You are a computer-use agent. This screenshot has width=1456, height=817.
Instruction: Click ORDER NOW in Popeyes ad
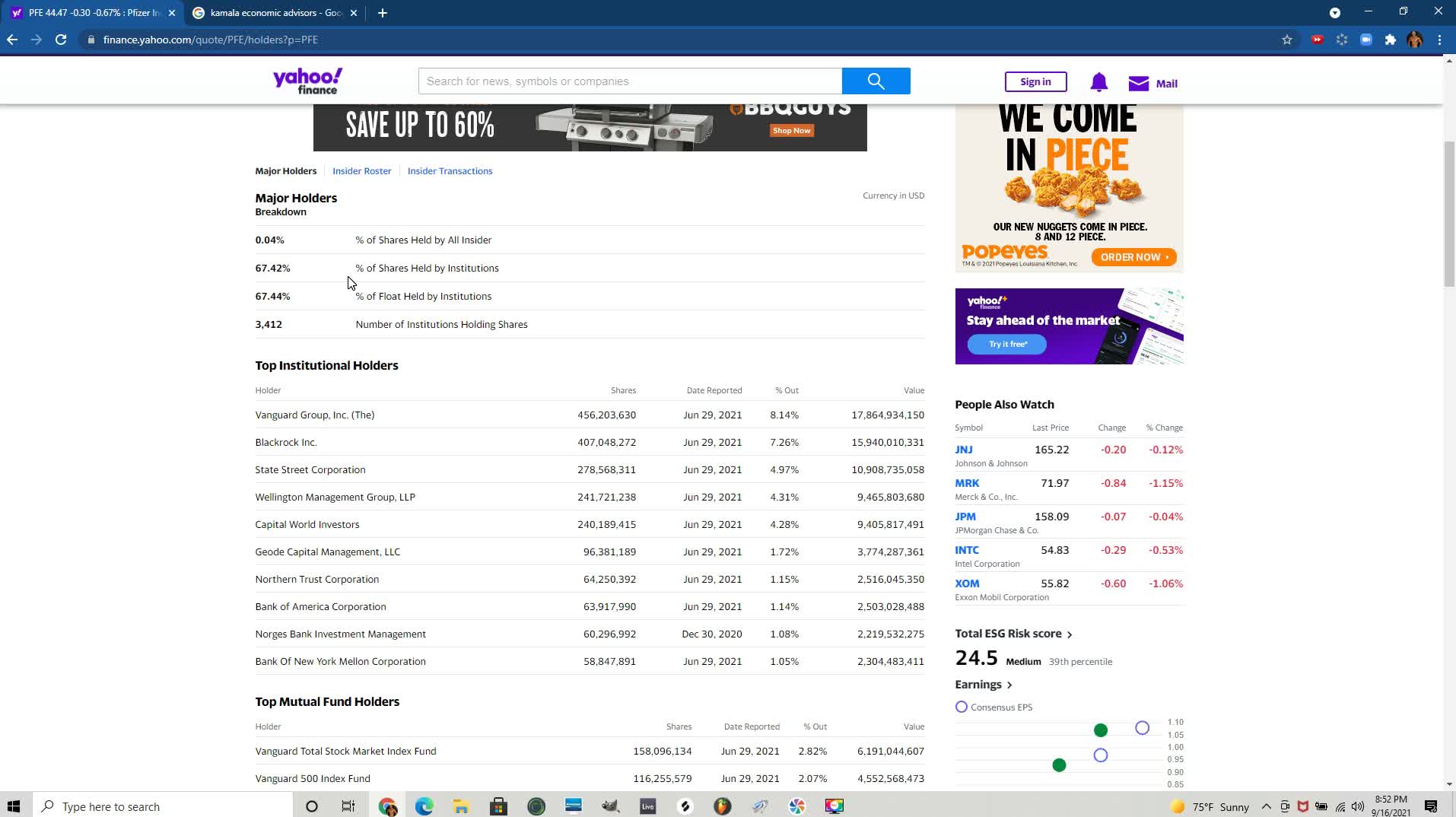[x=1133, y=257]
